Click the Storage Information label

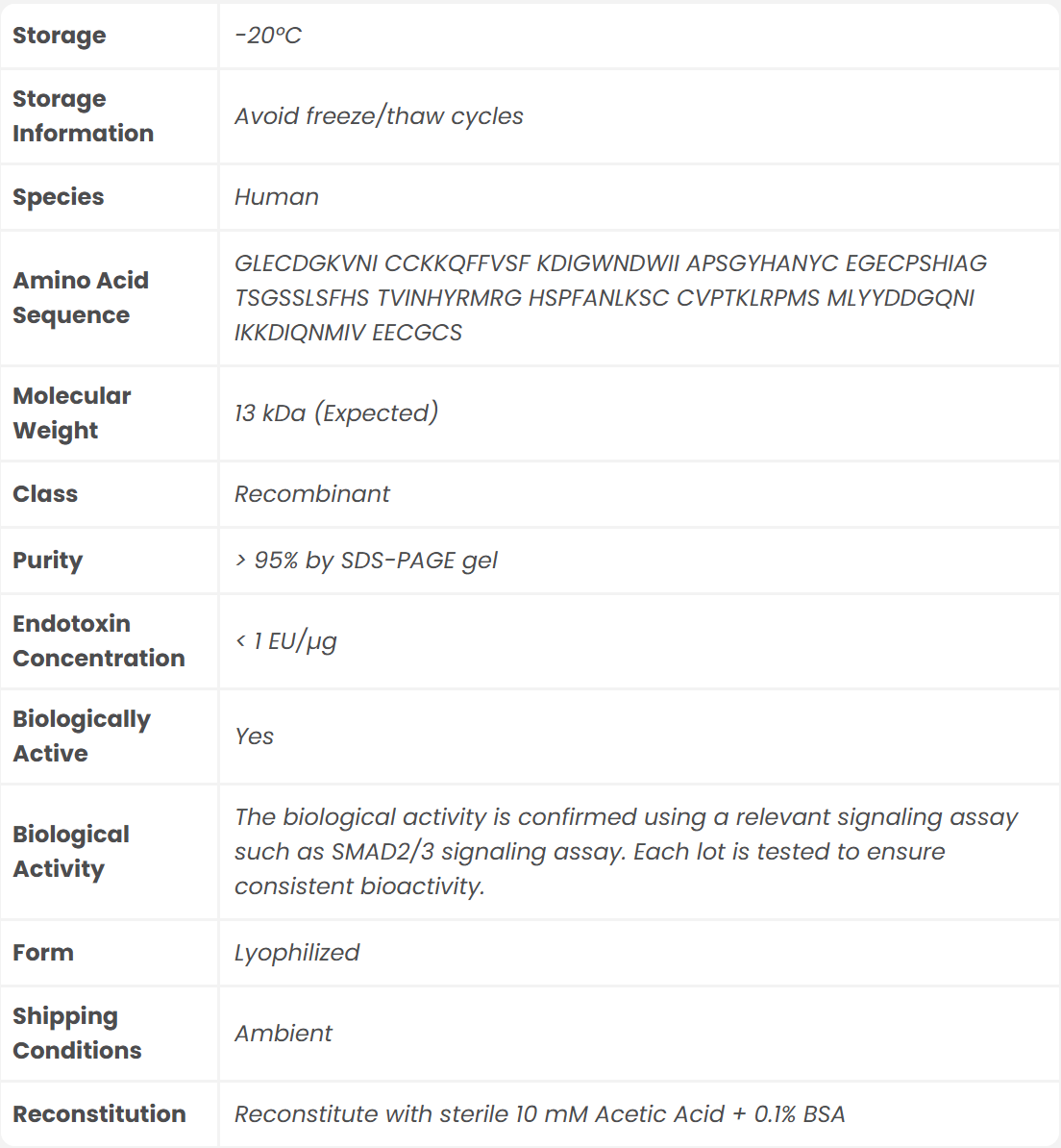tap(83, 116)
